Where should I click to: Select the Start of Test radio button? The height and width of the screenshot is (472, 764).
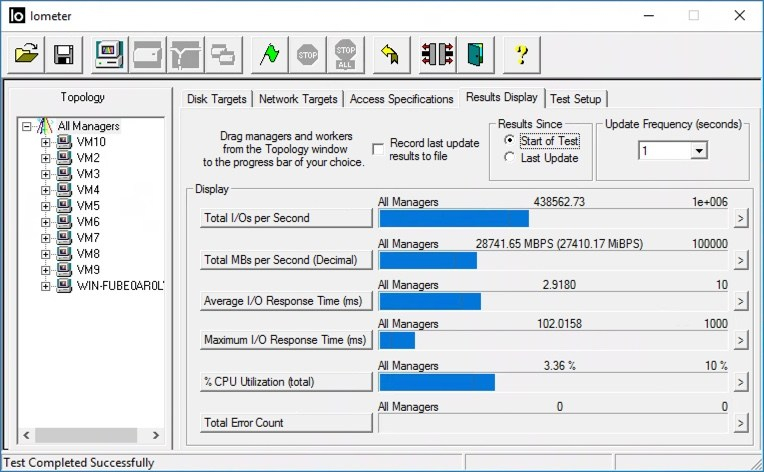coord(509,140)
